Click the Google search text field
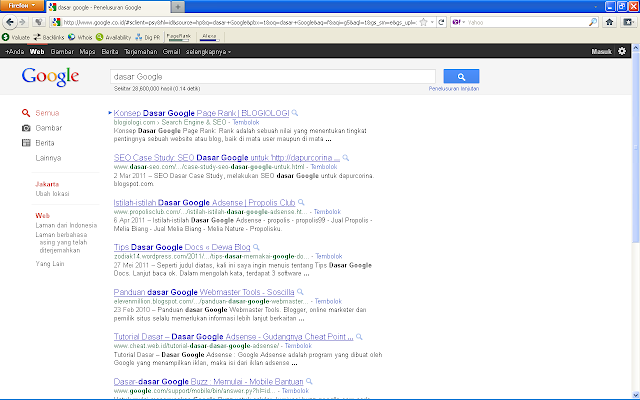This screenshot has width=640, height=400. point(273,77)
